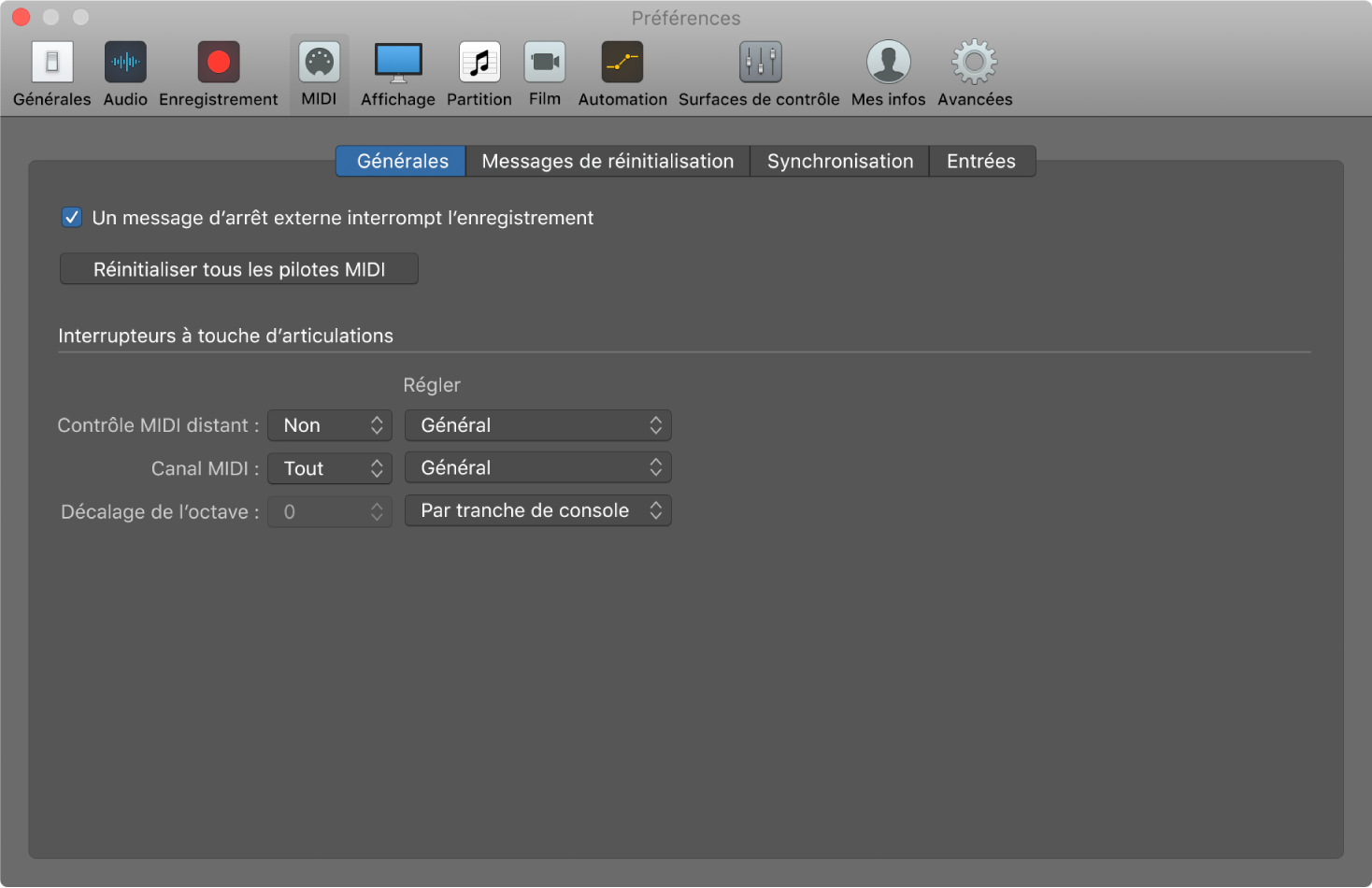Expand the Contrôle MIDI distant dropdown
This screenshot has height=888, width=1372.
pyautogui.click(x=330, y=425)
